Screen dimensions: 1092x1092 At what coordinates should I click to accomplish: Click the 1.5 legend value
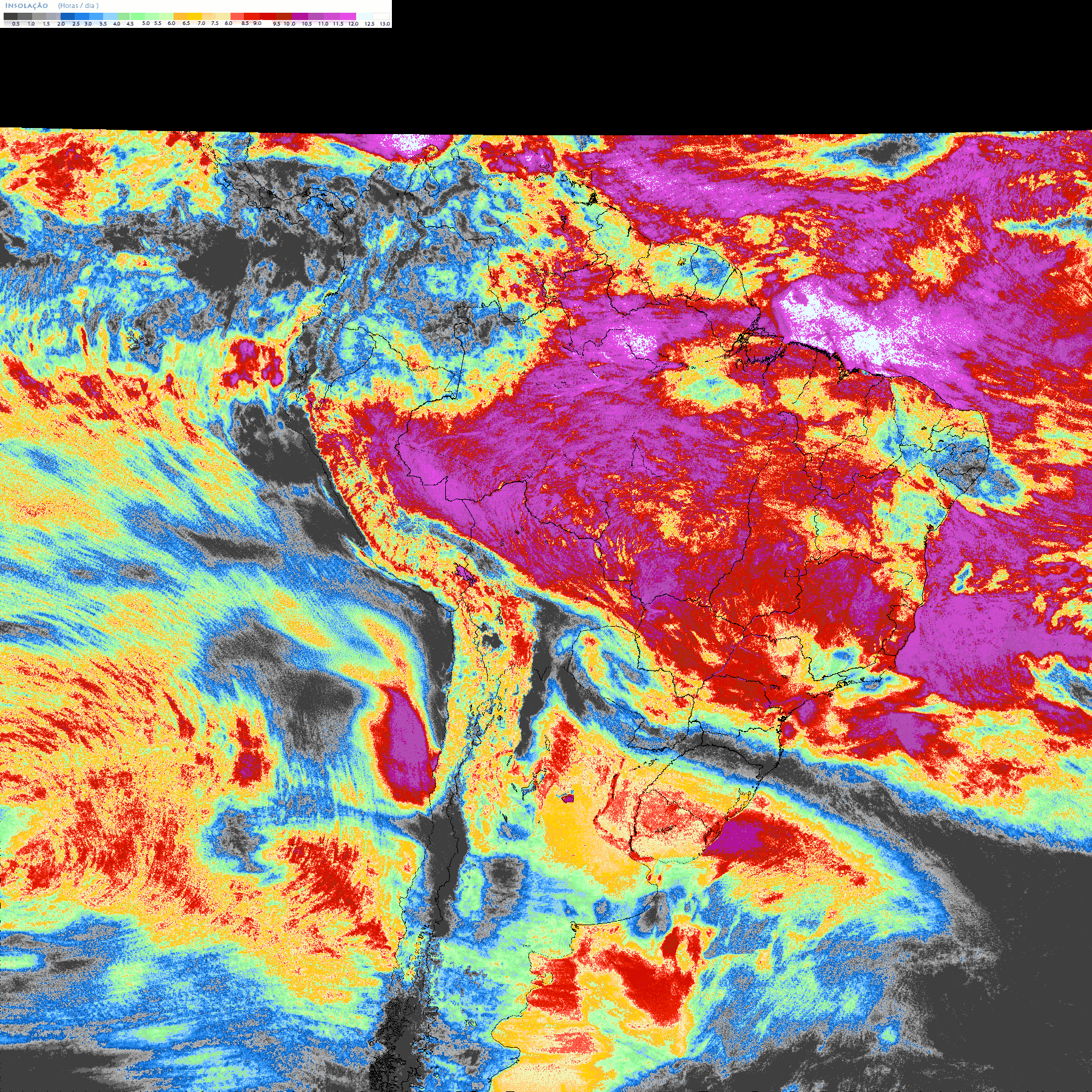tap(46, 24)
